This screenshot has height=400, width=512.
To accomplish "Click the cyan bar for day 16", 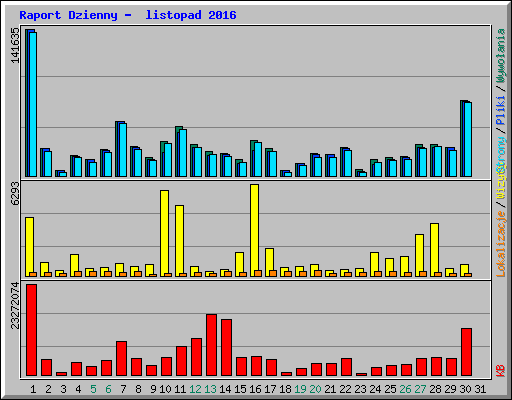I will click(258, 159).
